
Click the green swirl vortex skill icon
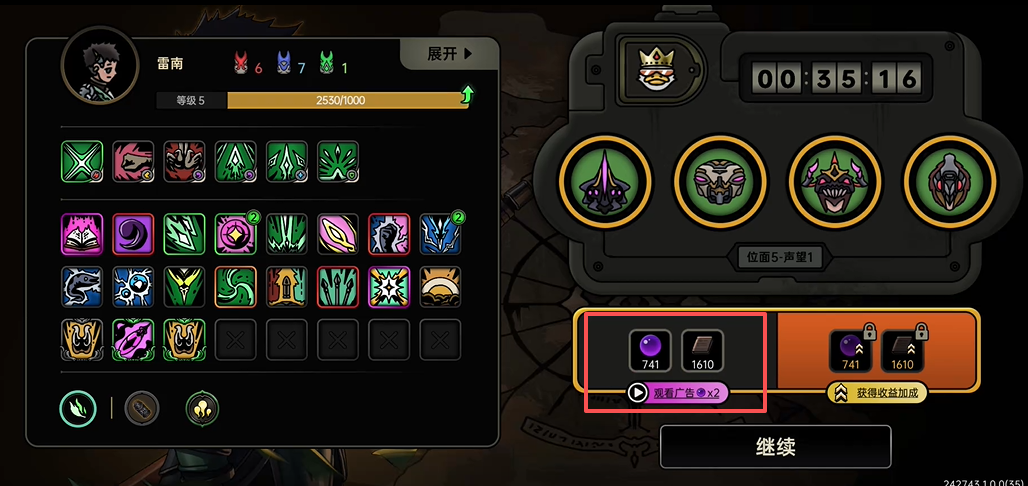[235, 287]
